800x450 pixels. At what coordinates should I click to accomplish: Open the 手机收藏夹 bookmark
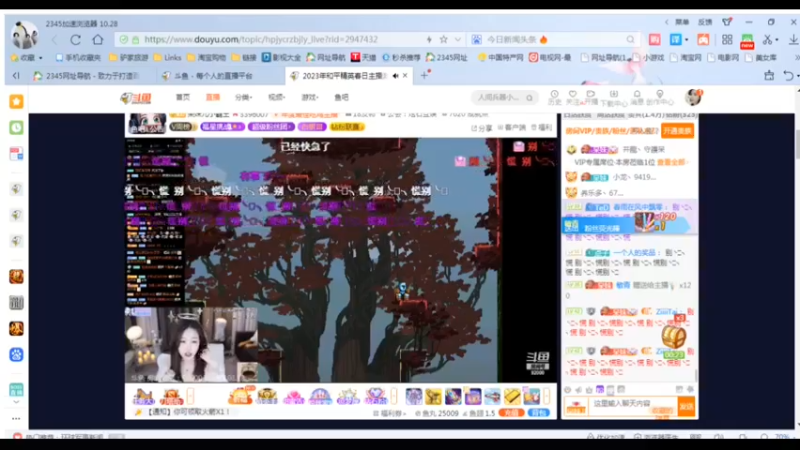tap(79, 58)
